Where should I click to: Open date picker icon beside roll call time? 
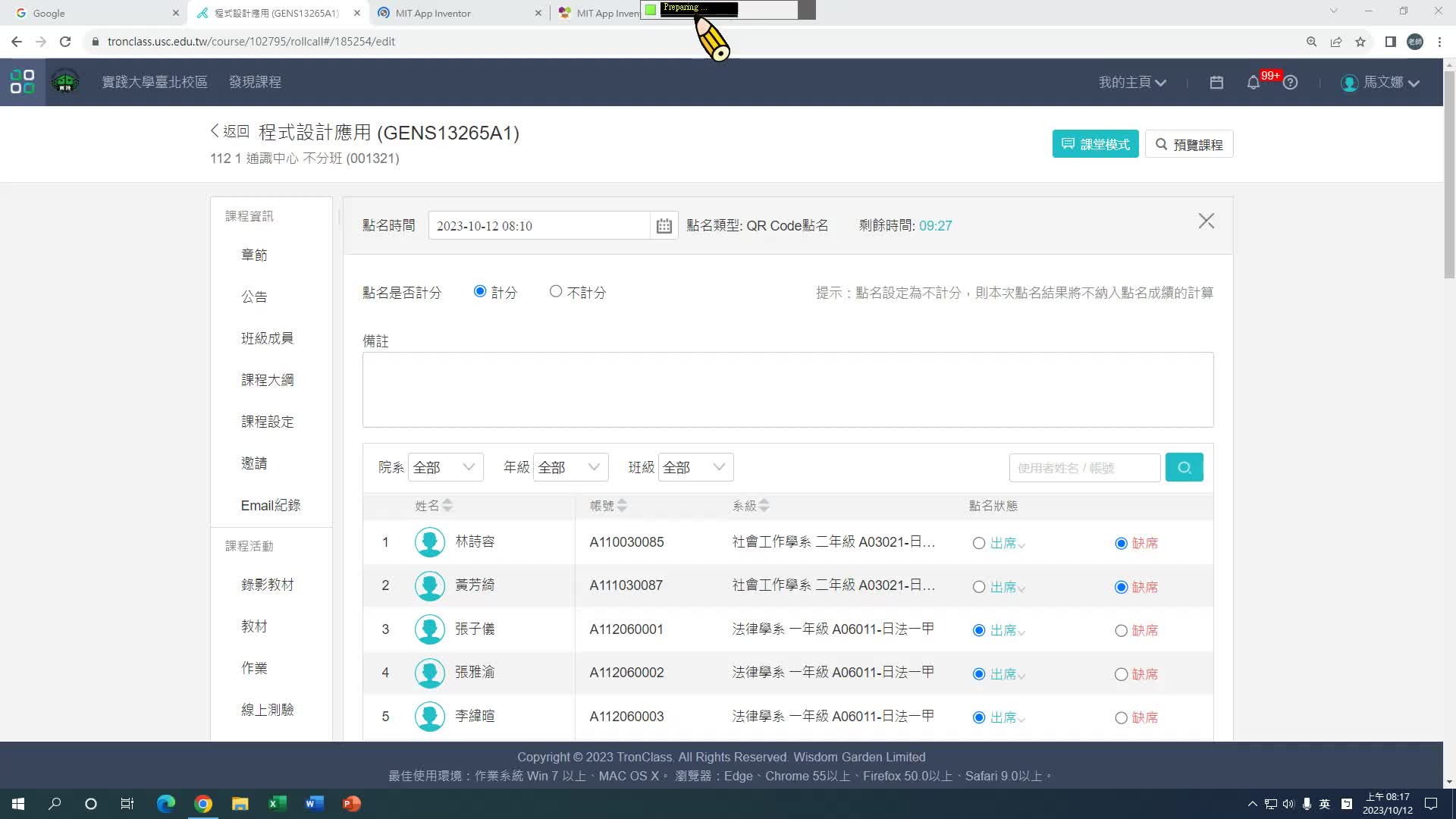point(664,225)
